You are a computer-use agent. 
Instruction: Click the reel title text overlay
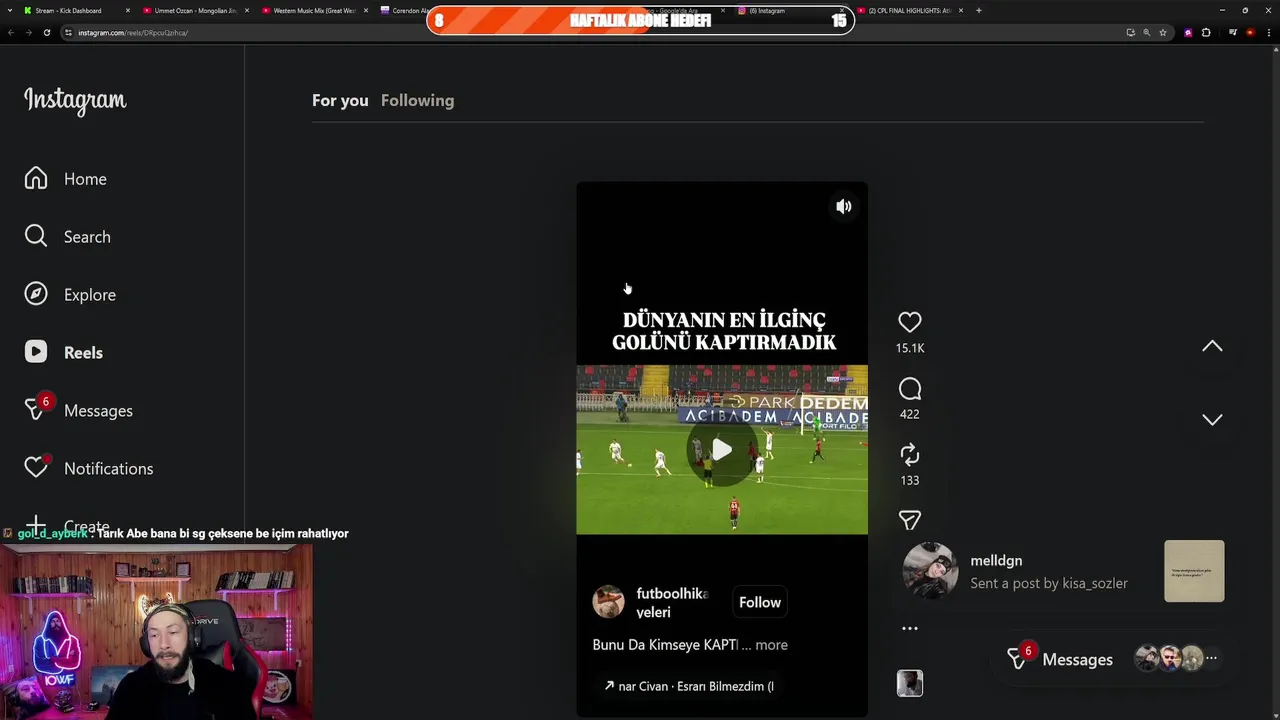(x=723, y=331)
